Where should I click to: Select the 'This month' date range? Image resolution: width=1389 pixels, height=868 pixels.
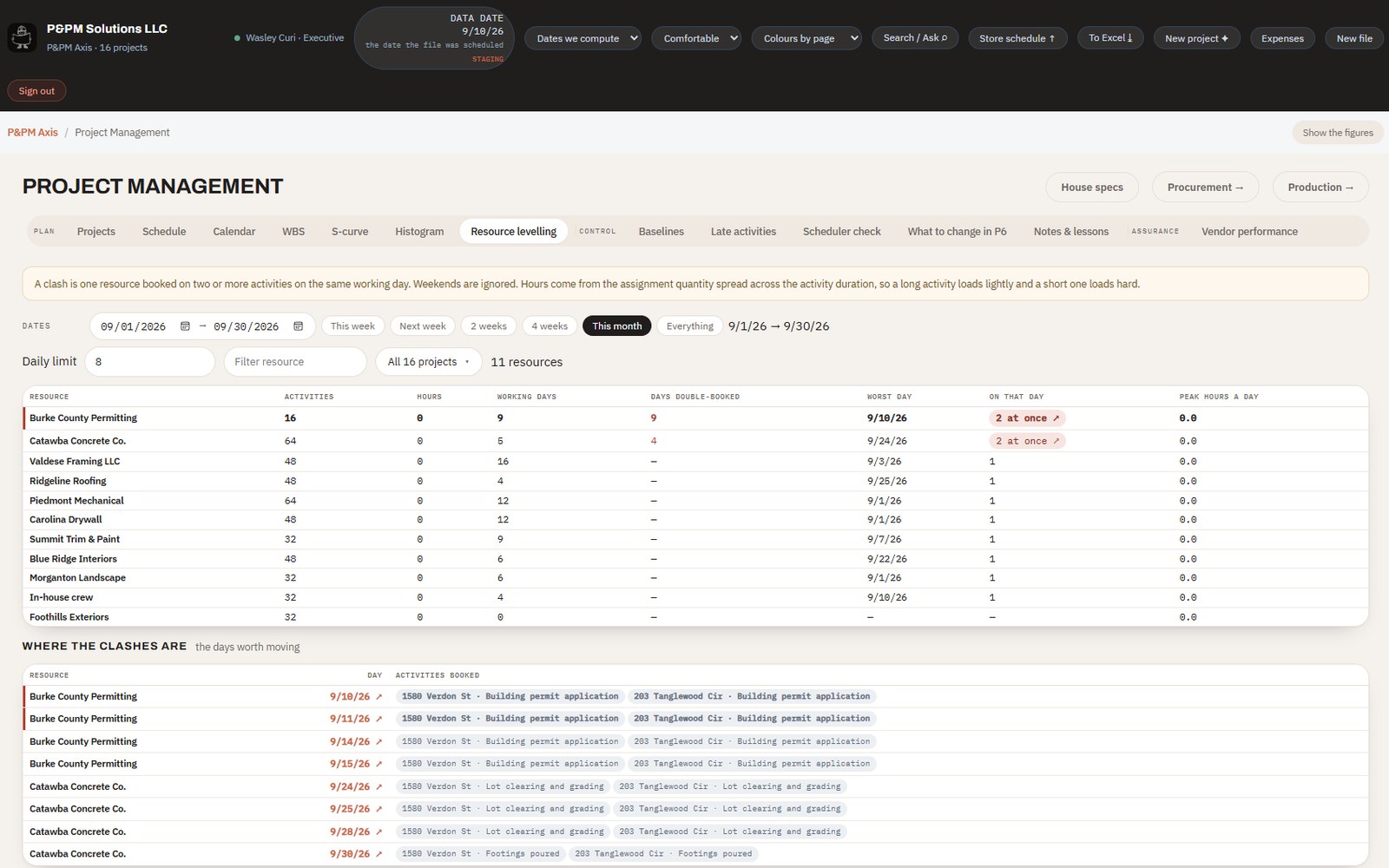[x=617, y=326]
